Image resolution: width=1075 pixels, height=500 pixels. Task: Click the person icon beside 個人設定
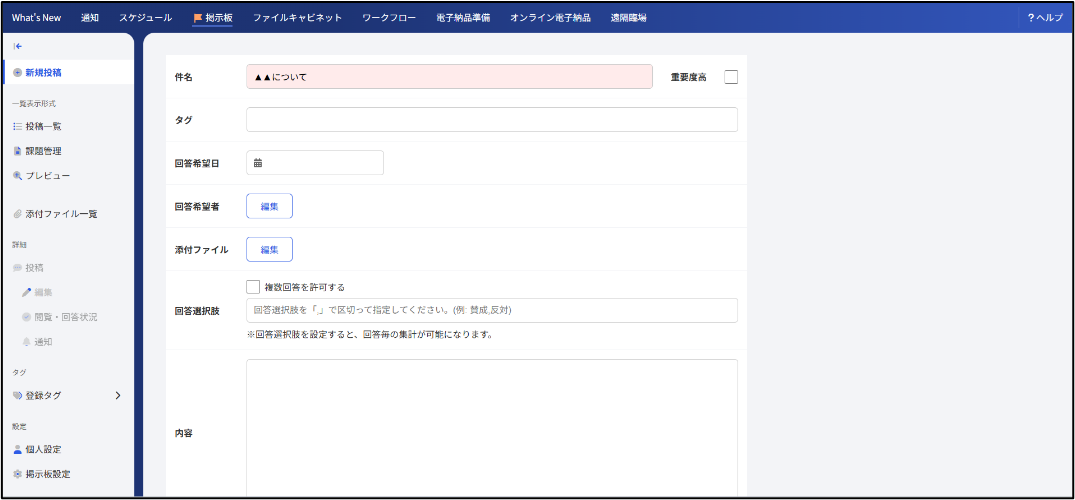click(x=18, y=450)
